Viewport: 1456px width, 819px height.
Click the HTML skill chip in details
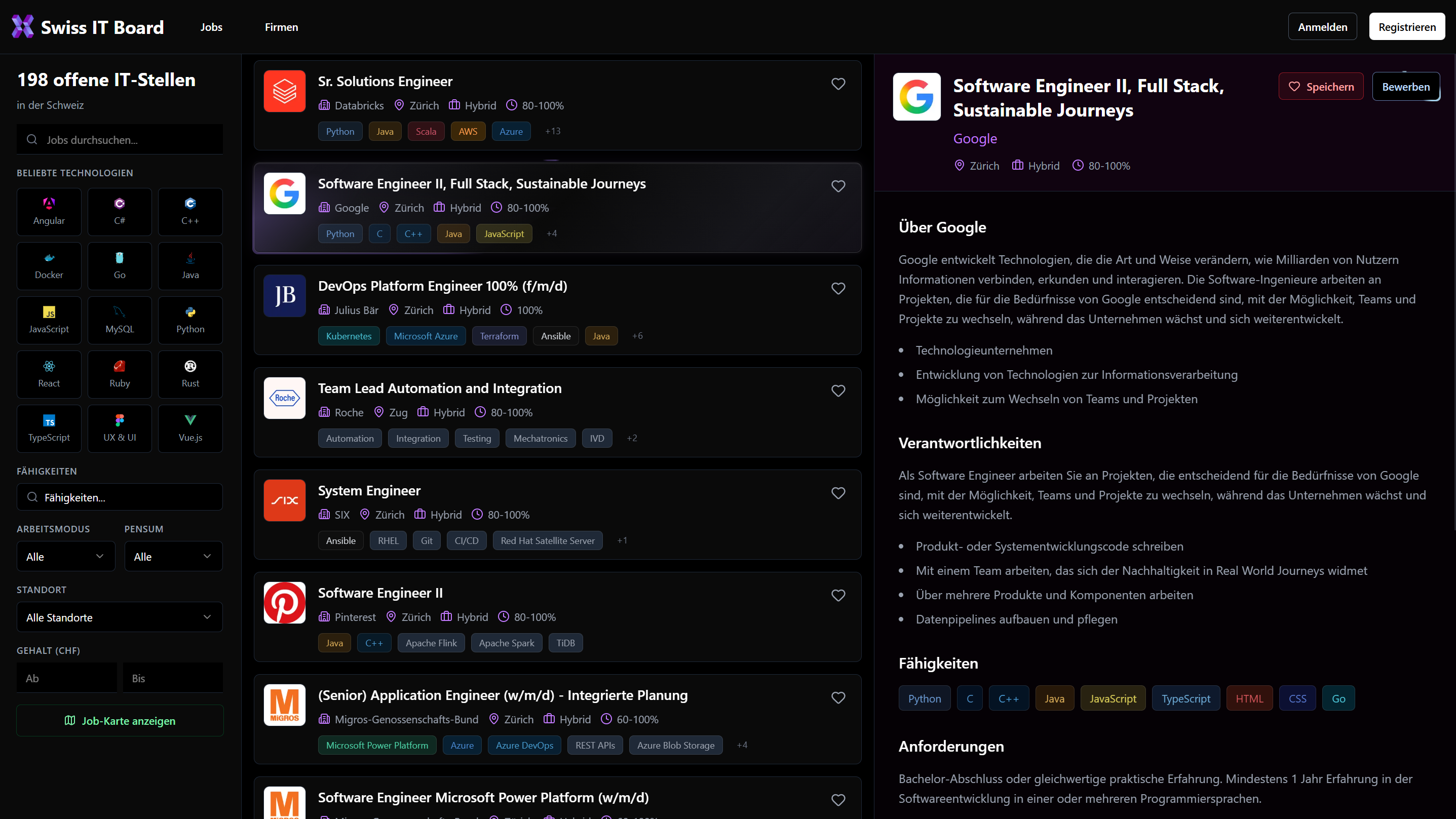1249,698
